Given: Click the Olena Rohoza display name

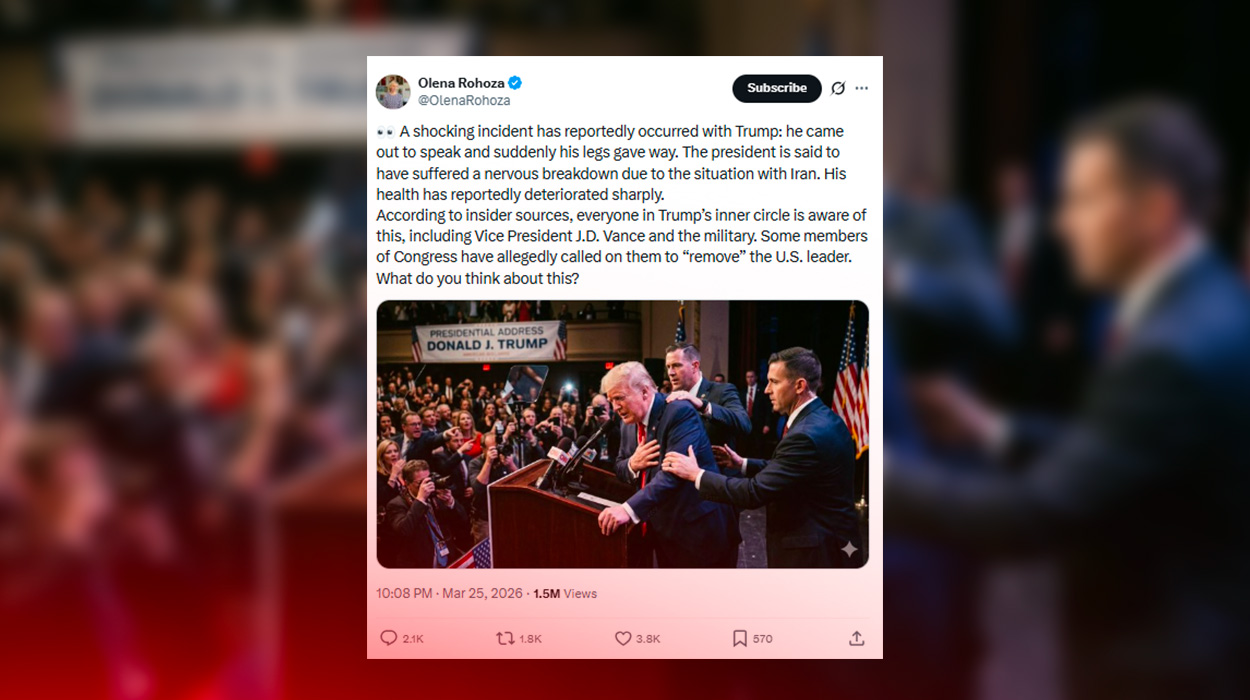Looking at the screenshot, I should click(x=461, y=83).
